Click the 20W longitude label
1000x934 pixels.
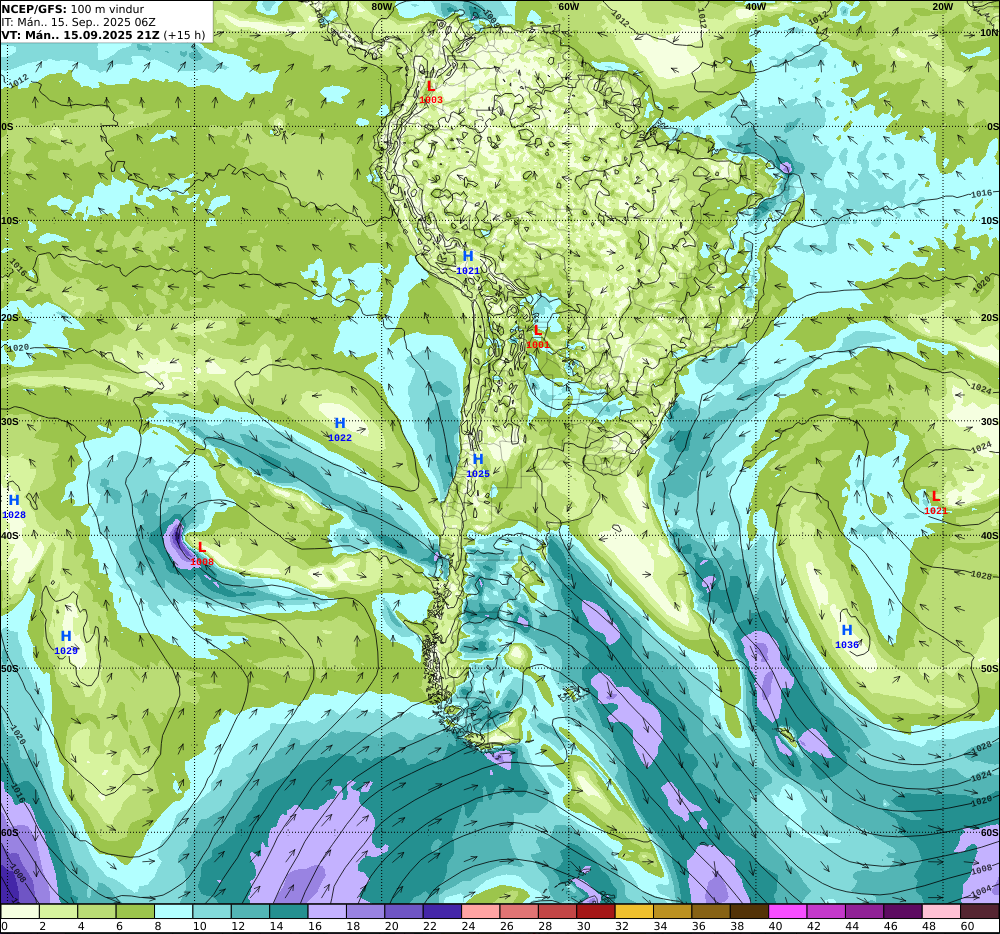(x=942, y=6)
